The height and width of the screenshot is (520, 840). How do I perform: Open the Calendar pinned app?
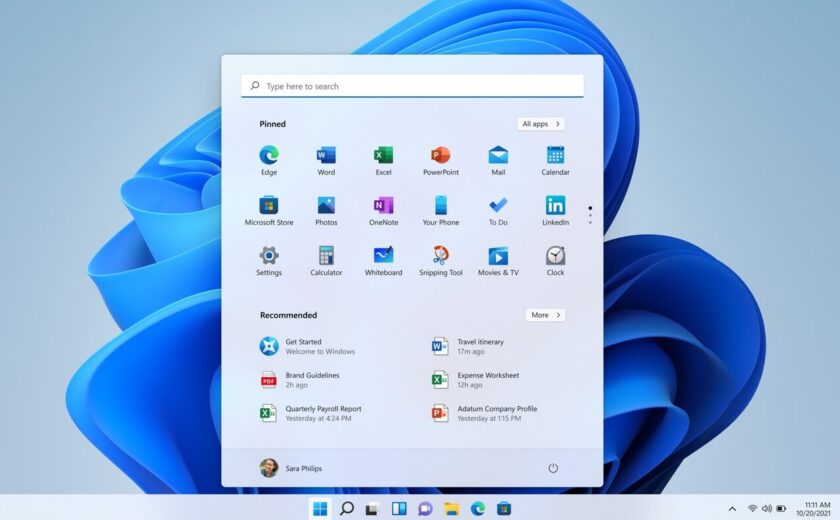coord(556,161)
